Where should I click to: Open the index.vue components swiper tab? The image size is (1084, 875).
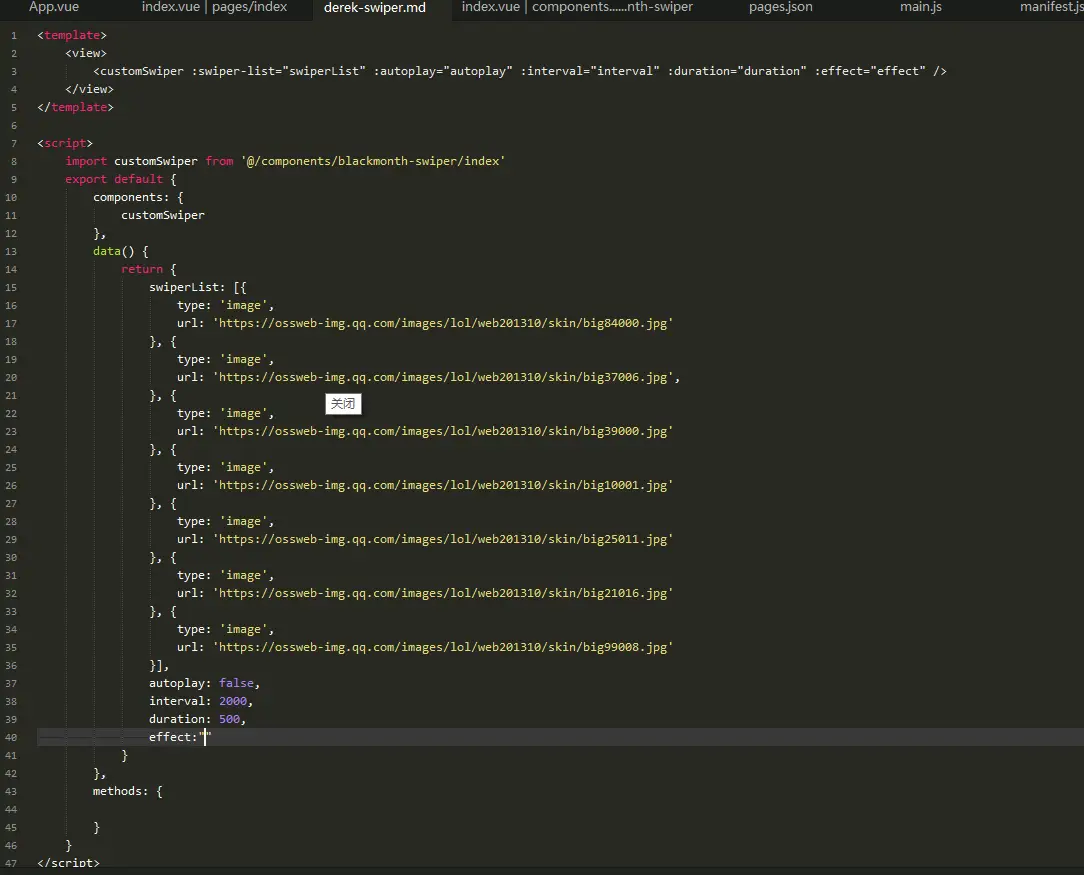(x=577, y=7)
